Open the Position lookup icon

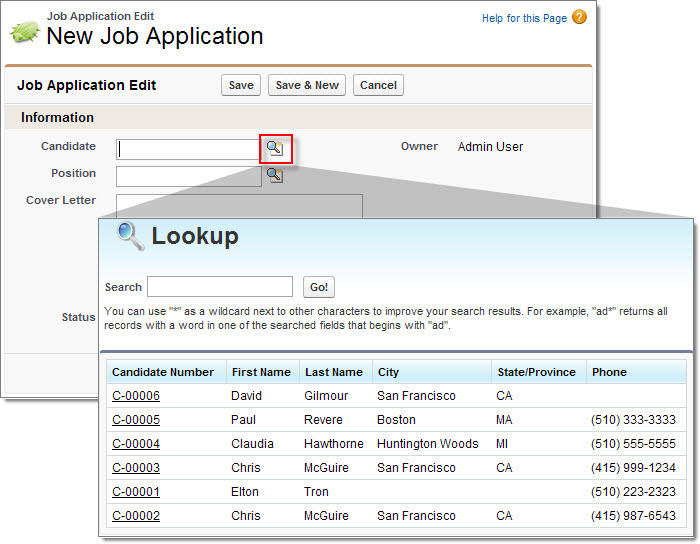click(x=275, y=175)
